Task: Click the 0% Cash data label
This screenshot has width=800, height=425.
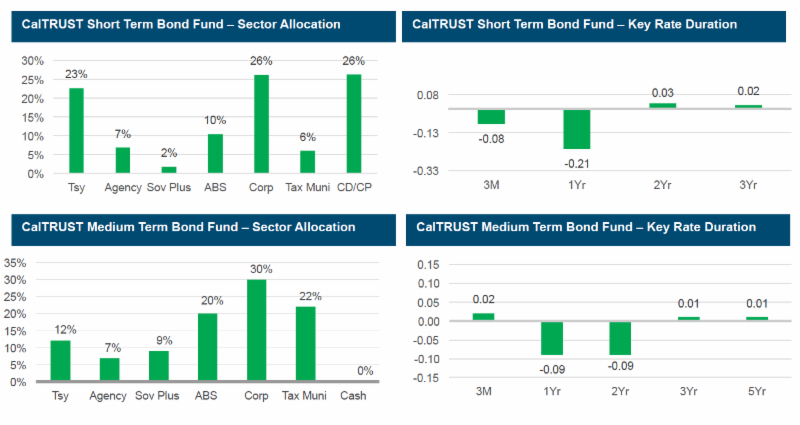Action: [x=364, y=371]
